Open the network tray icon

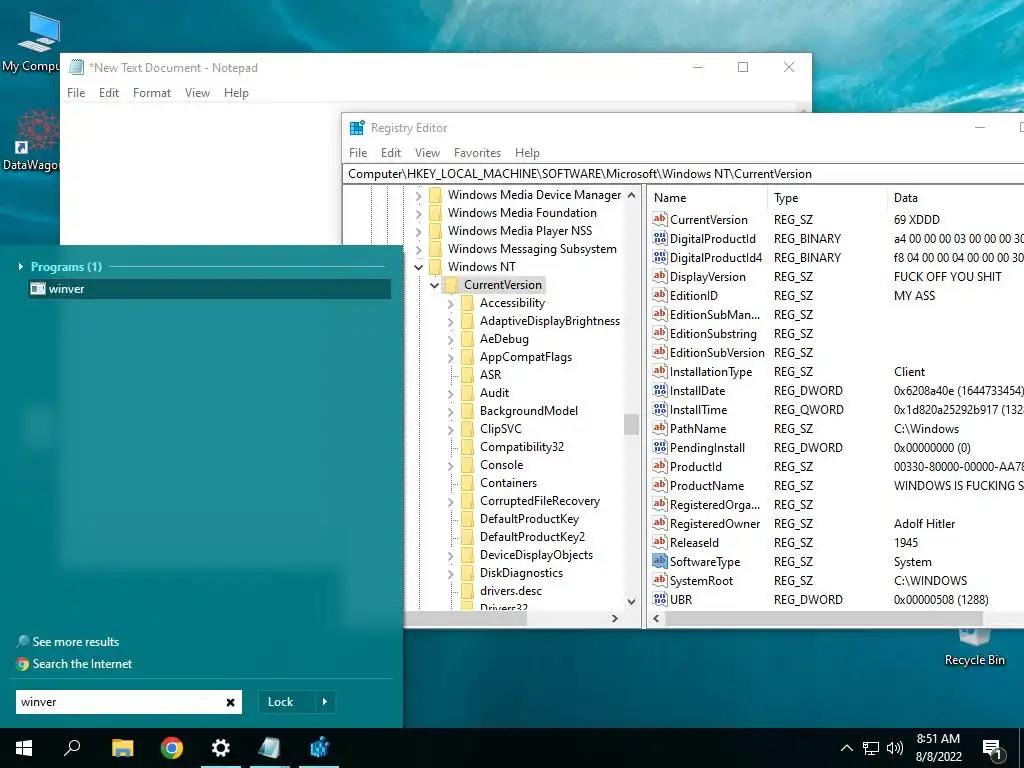tap(871, 748)
